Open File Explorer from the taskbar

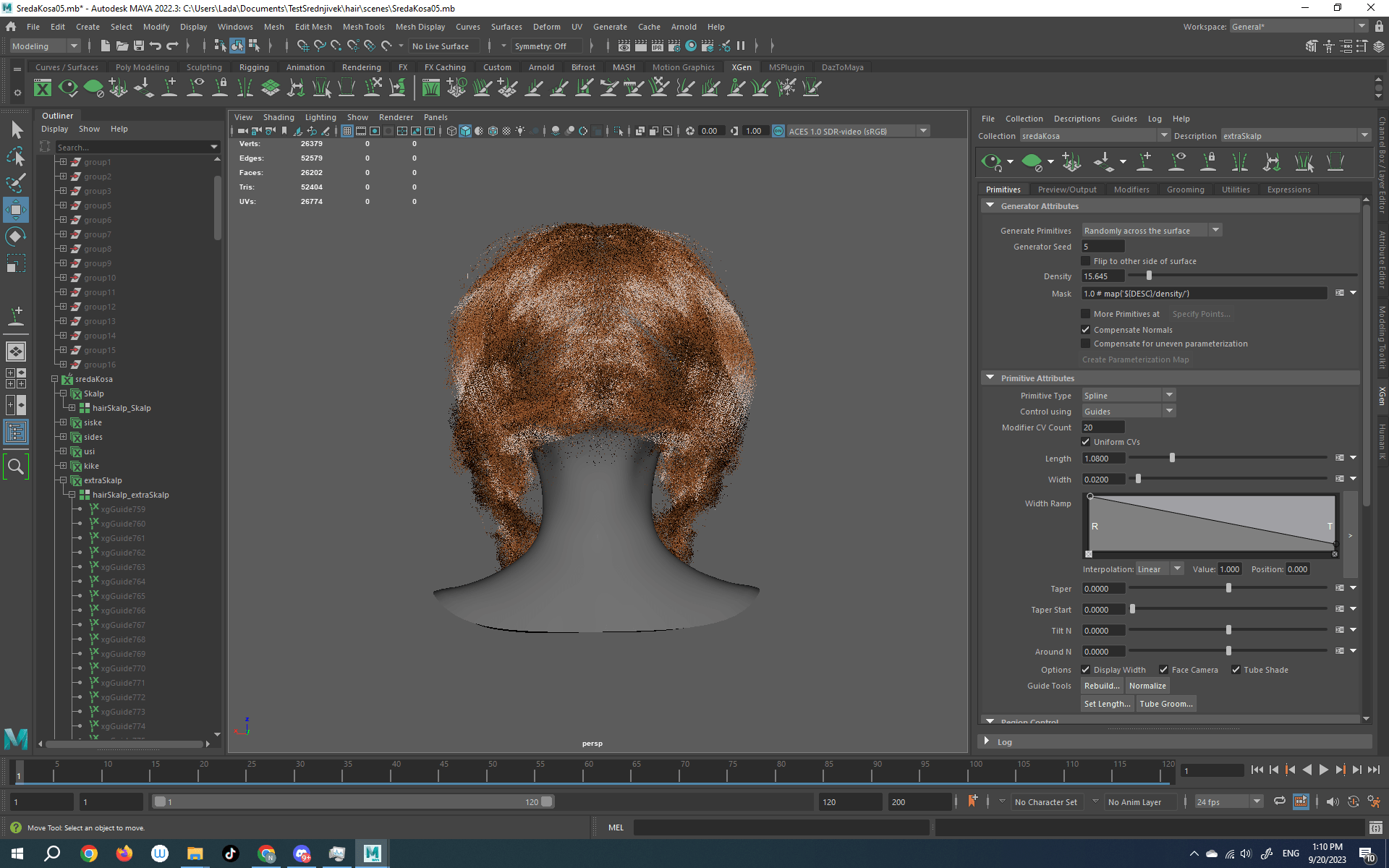click(195, 854)
